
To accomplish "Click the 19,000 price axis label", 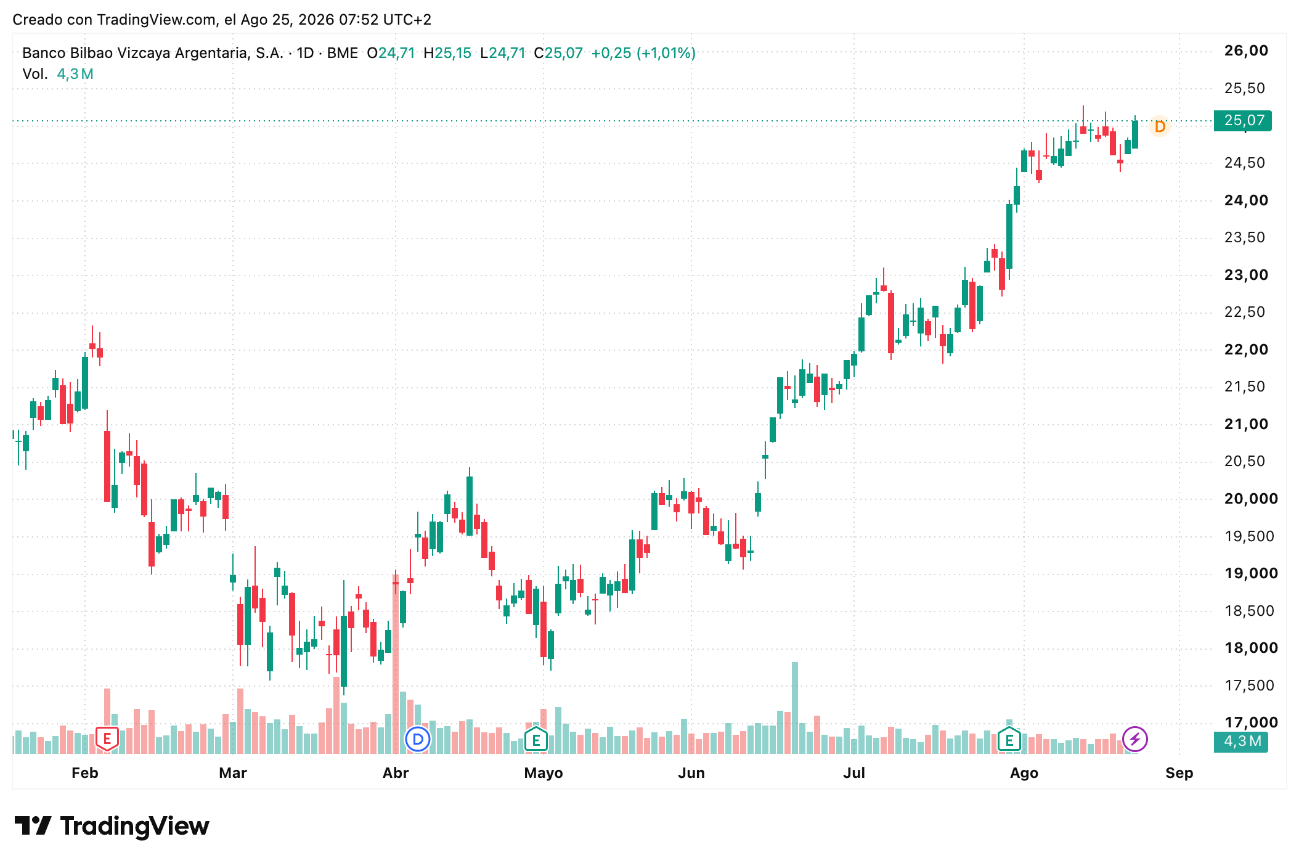I will 1250,573.
